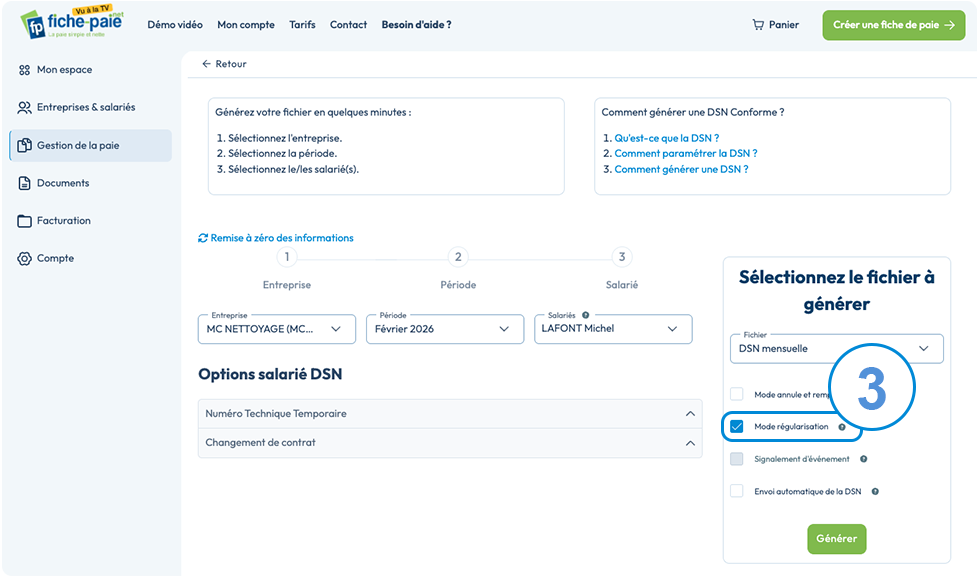Click help icon beside Signalement d'événement
Viewport: 980px width, 587px height.
[x=863, y=459]
